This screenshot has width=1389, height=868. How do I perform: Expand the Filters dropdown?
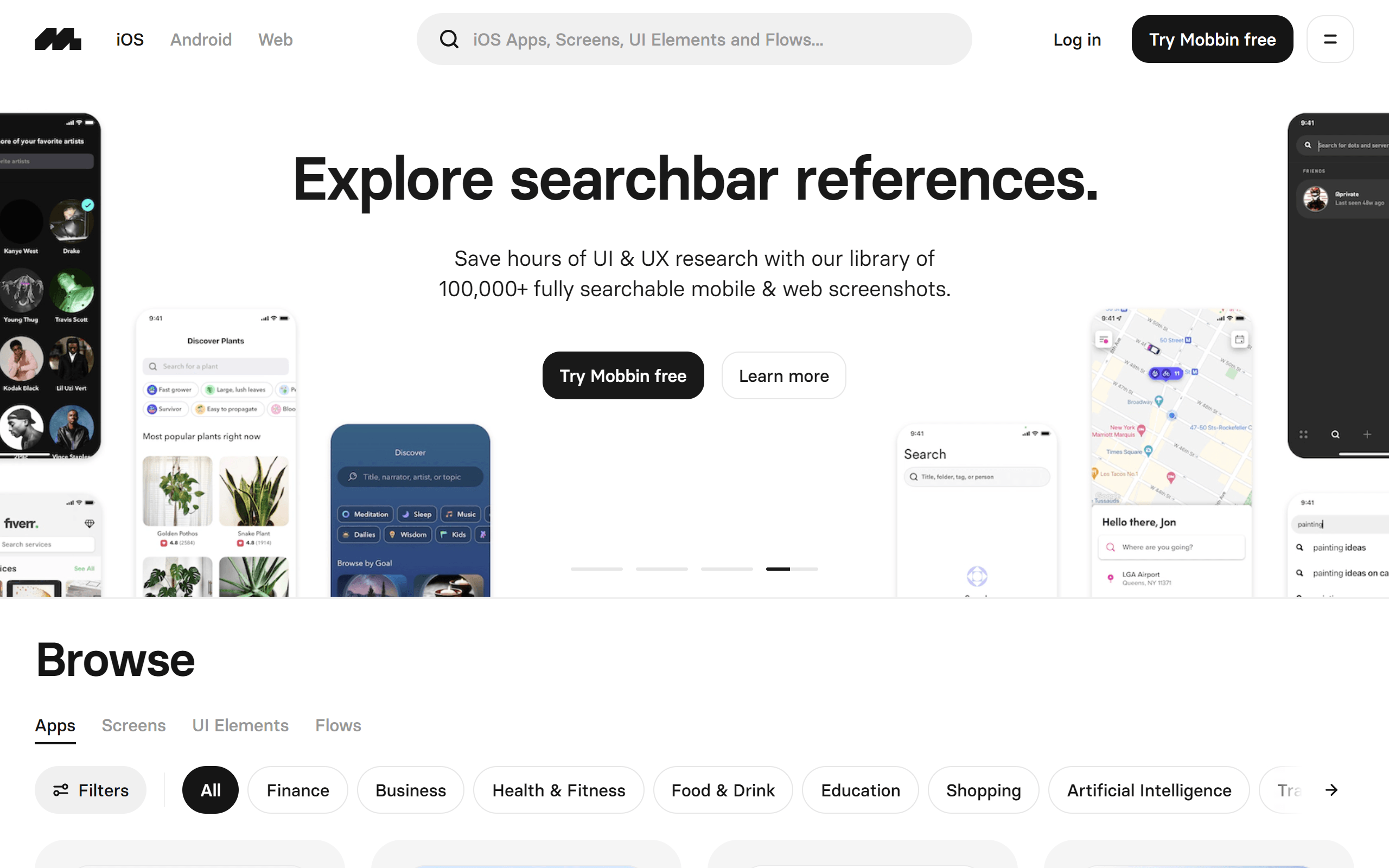[91, 789]
